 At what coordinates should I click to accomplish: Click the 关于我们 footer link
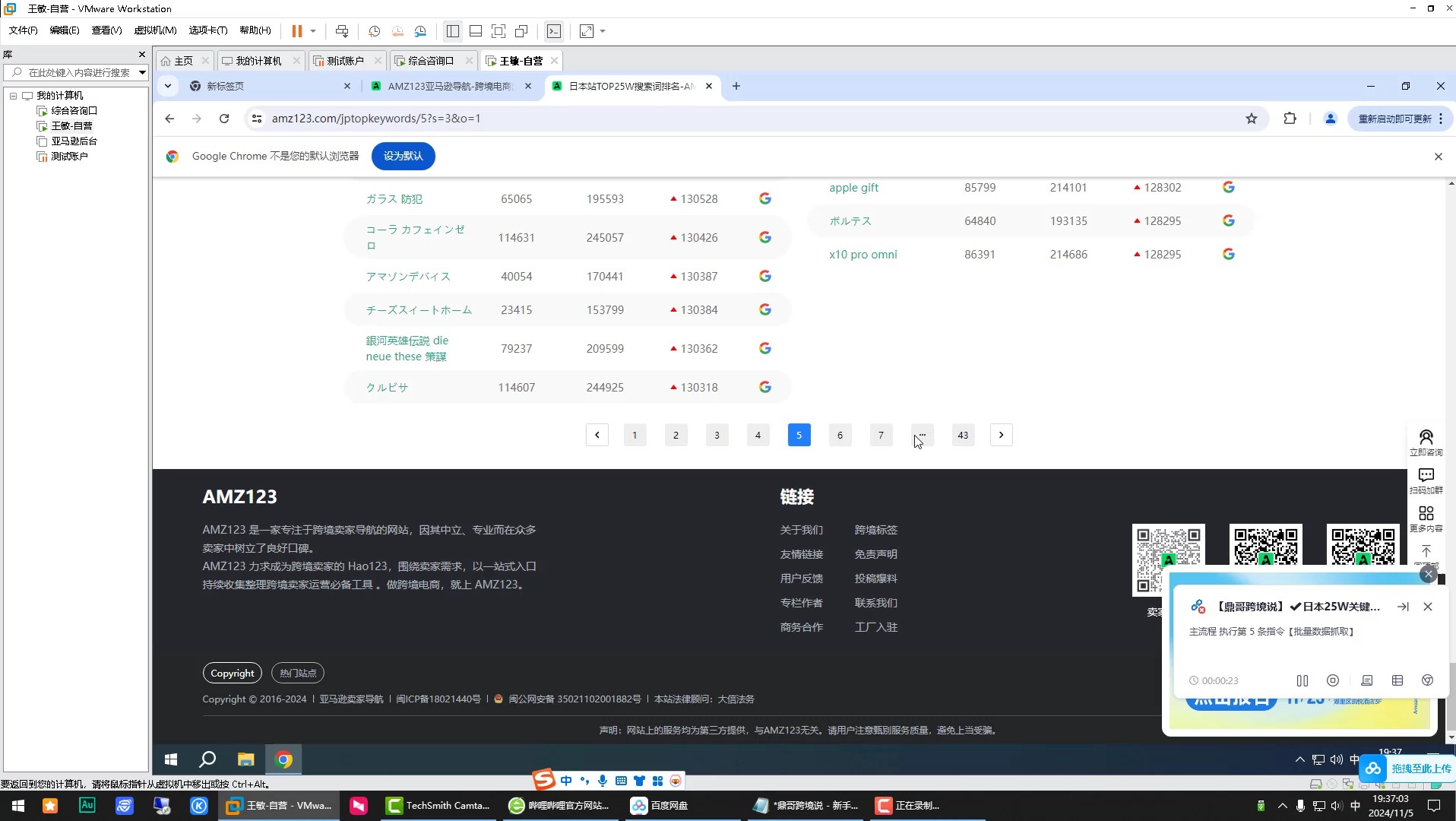[801, 530]
